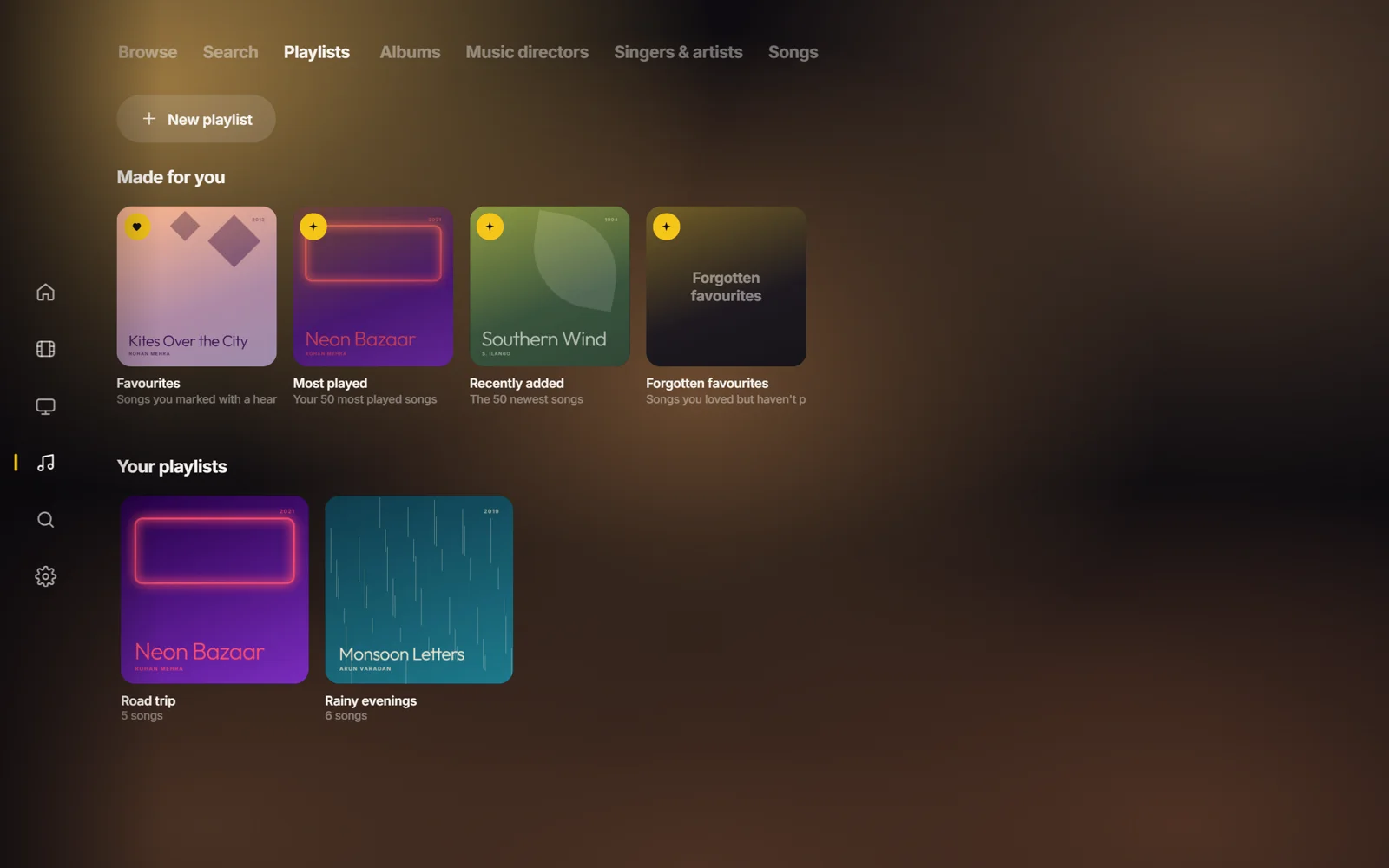Click 'The 50 newest songs' text
This screenshot has width=1389, height=868.
(x=526, y=399)
